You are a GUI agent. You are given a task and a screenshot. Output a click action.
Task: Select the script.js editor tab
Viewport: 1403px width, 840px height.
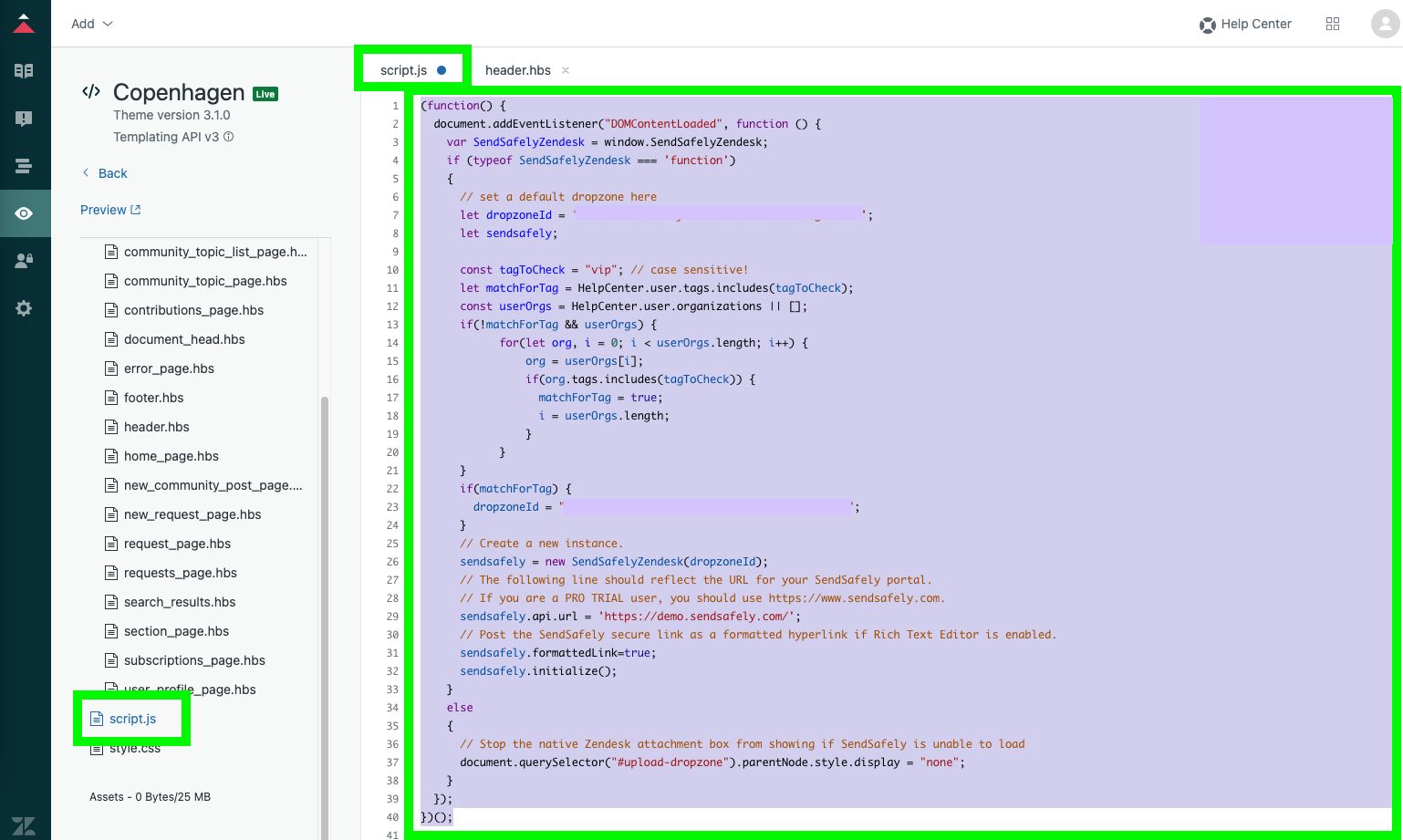point(403,70)
